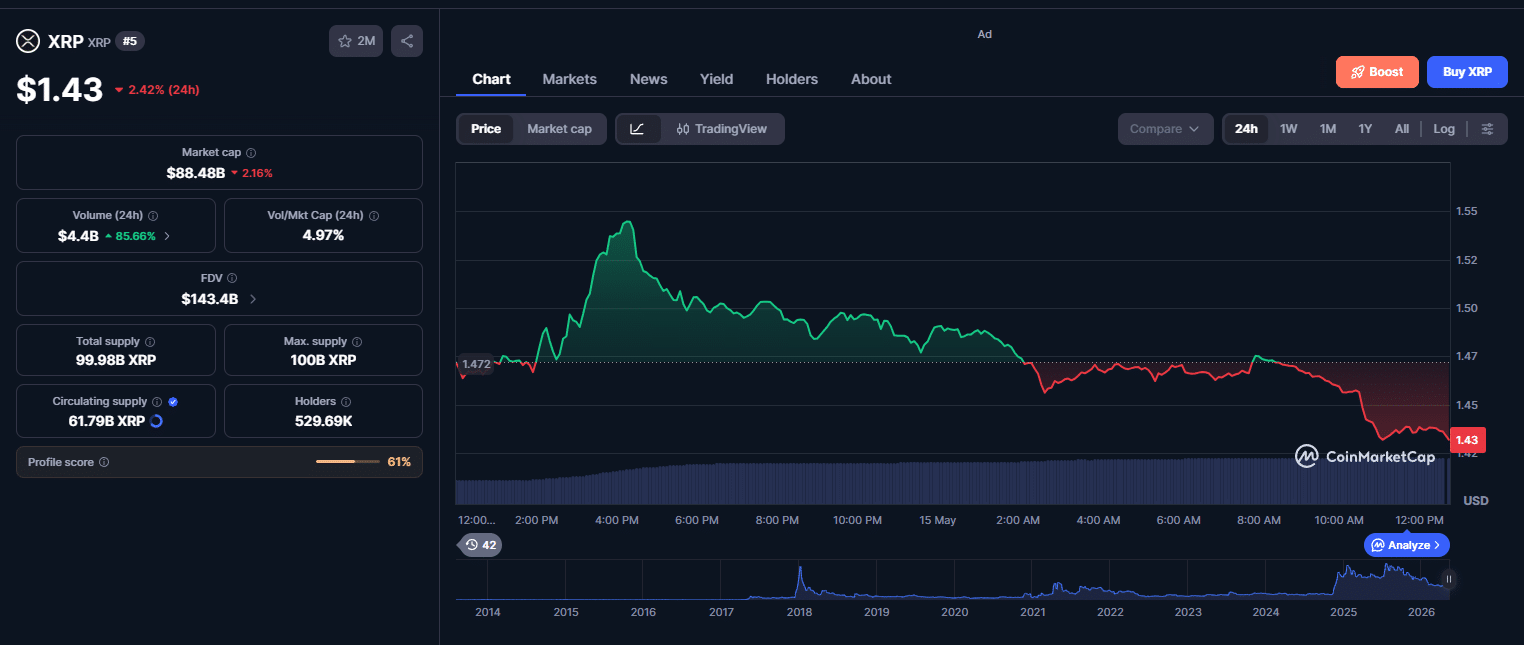Click the Analyze button
This screenshot has height=645, width=1524.
click(1406, 545)
